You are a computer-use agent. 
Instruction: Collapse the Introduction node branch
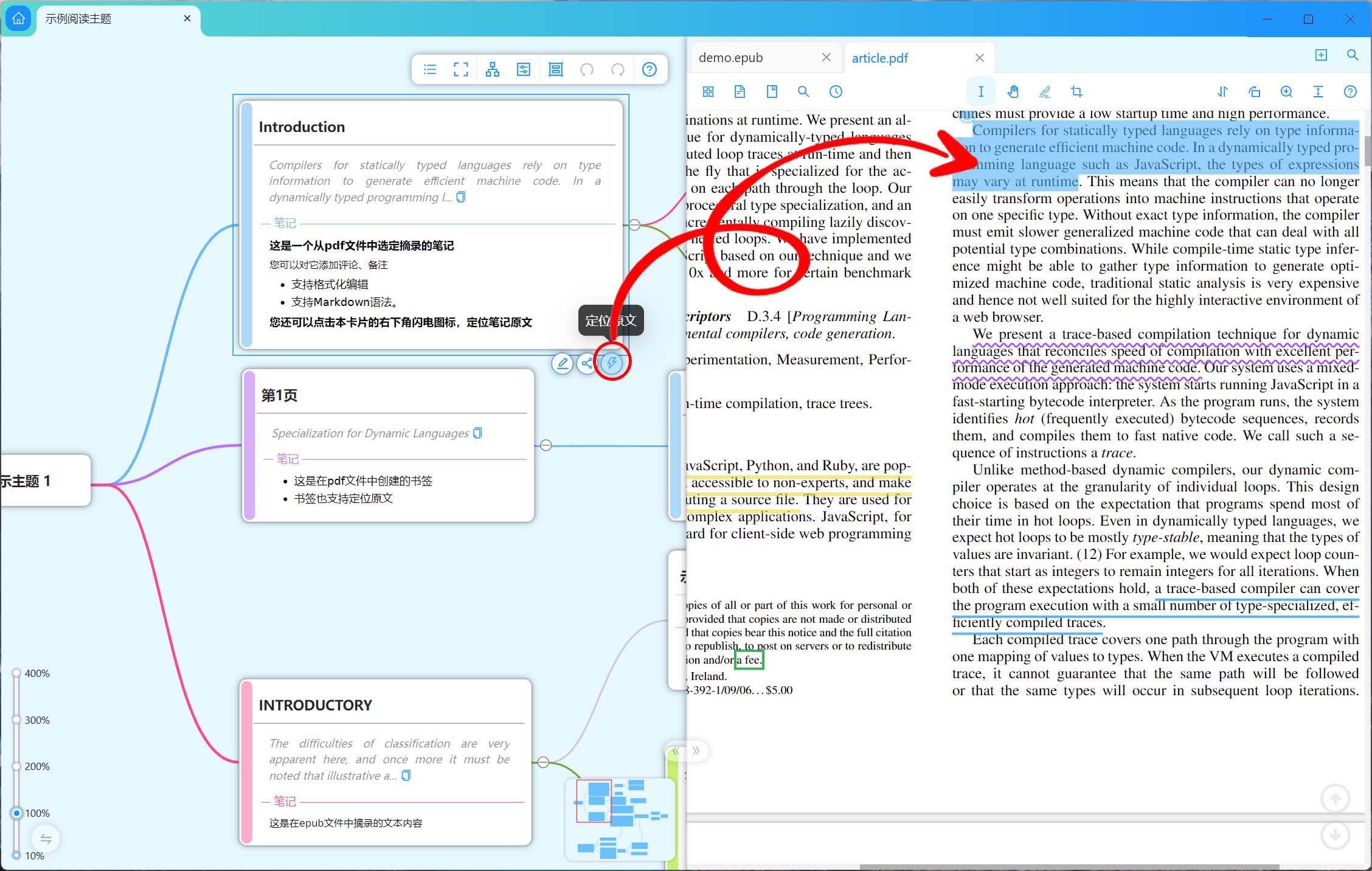click(x=634, y=225)
